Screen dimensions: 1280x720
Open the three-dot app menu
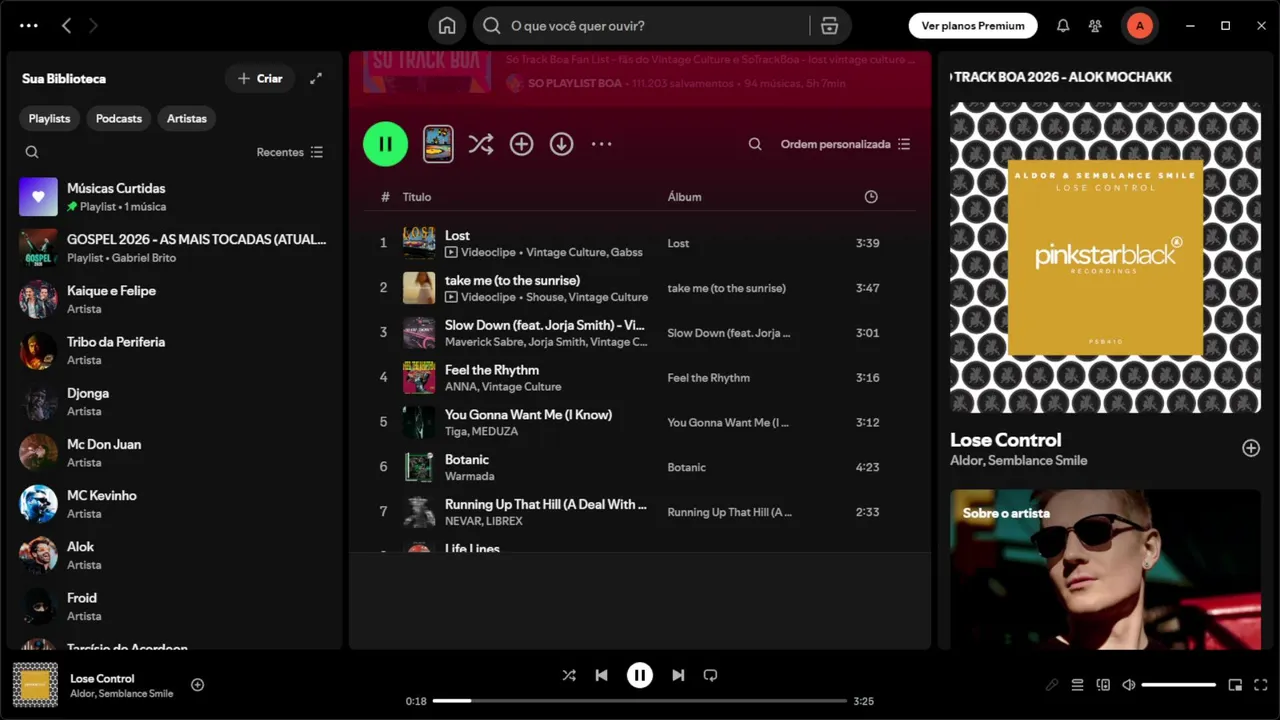29,26
